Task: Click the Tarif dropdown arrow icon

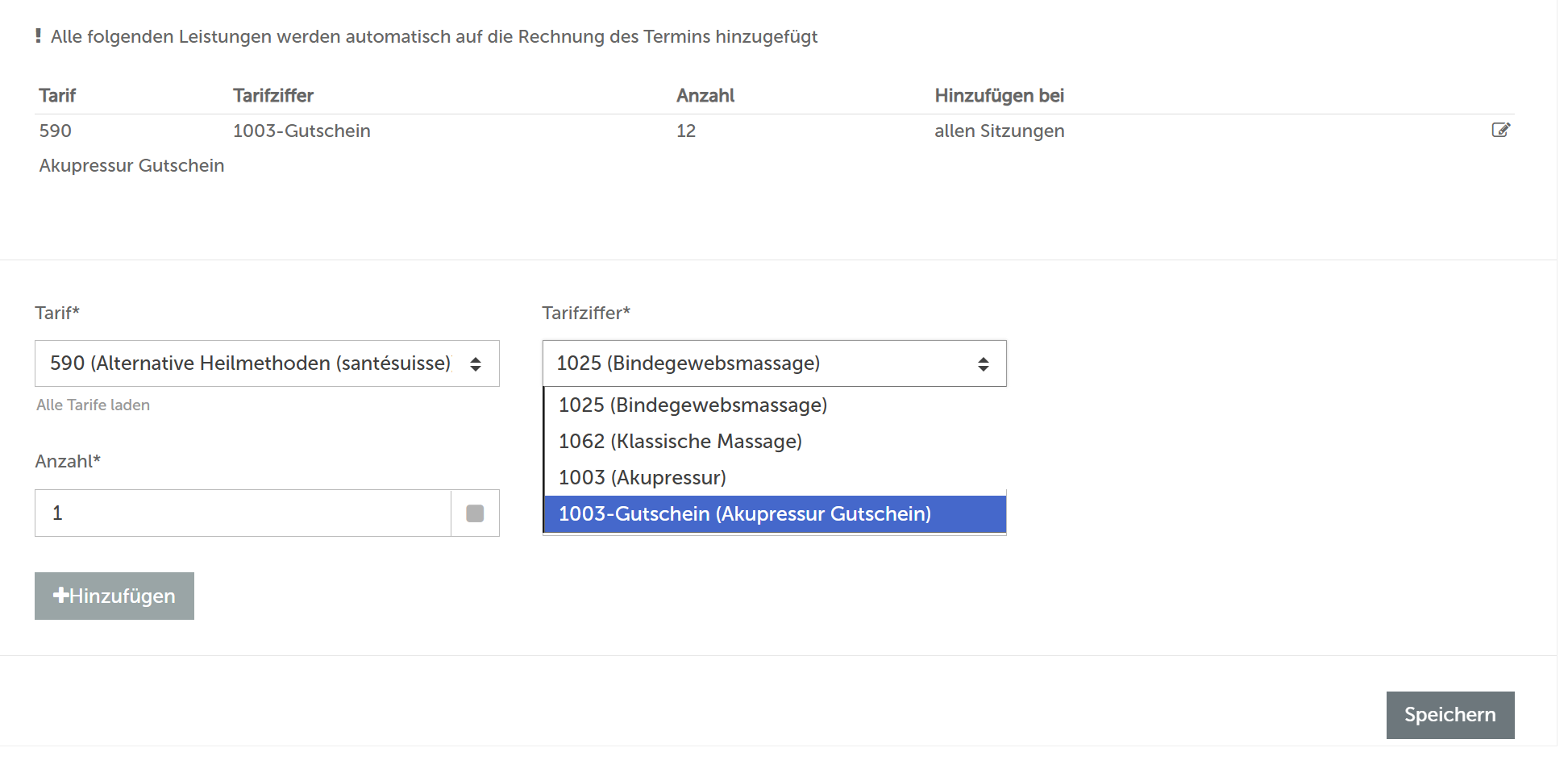Action: (x=476, y=364)
